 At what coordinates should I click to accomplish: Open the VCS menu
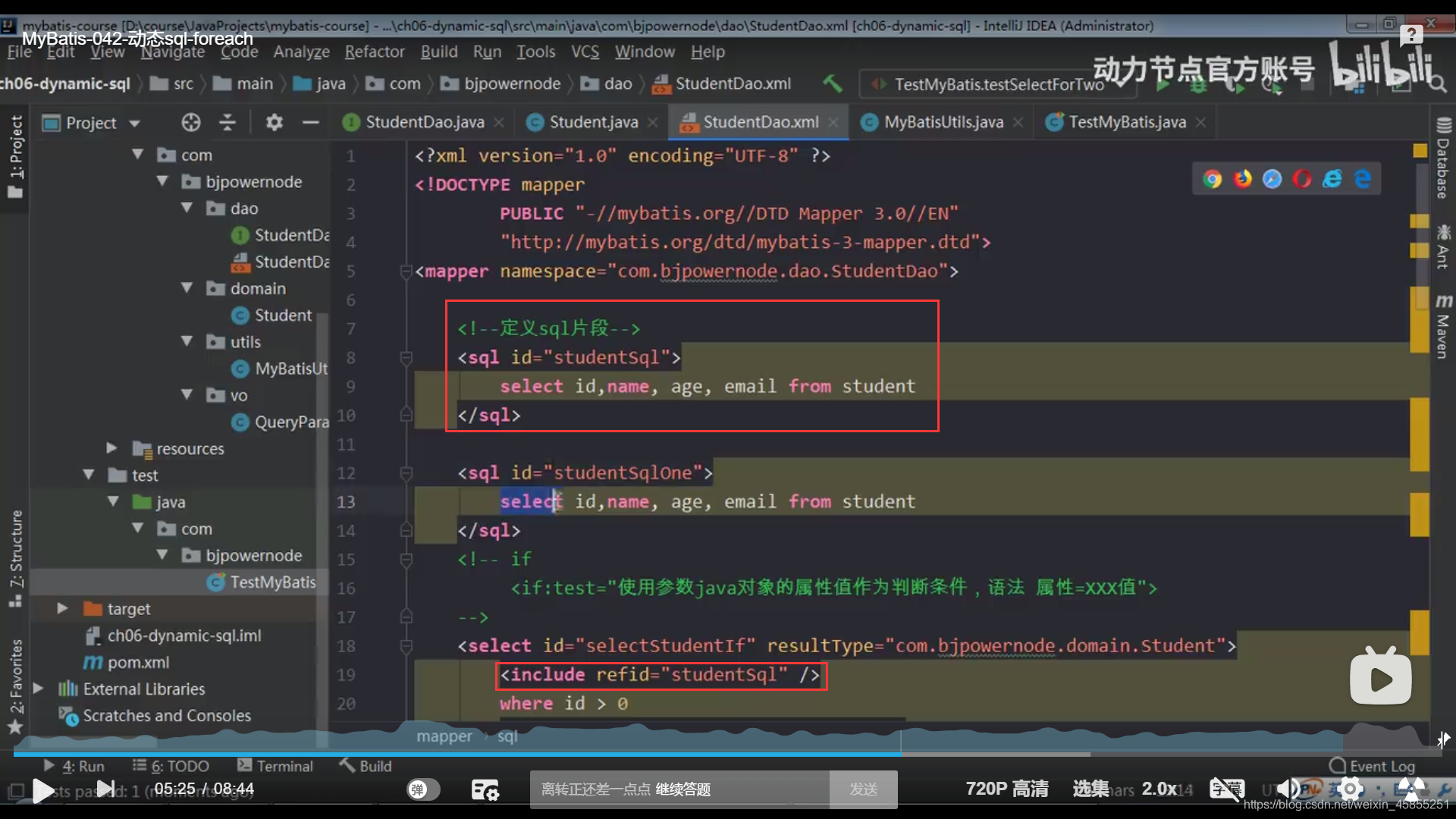point(585,52)
